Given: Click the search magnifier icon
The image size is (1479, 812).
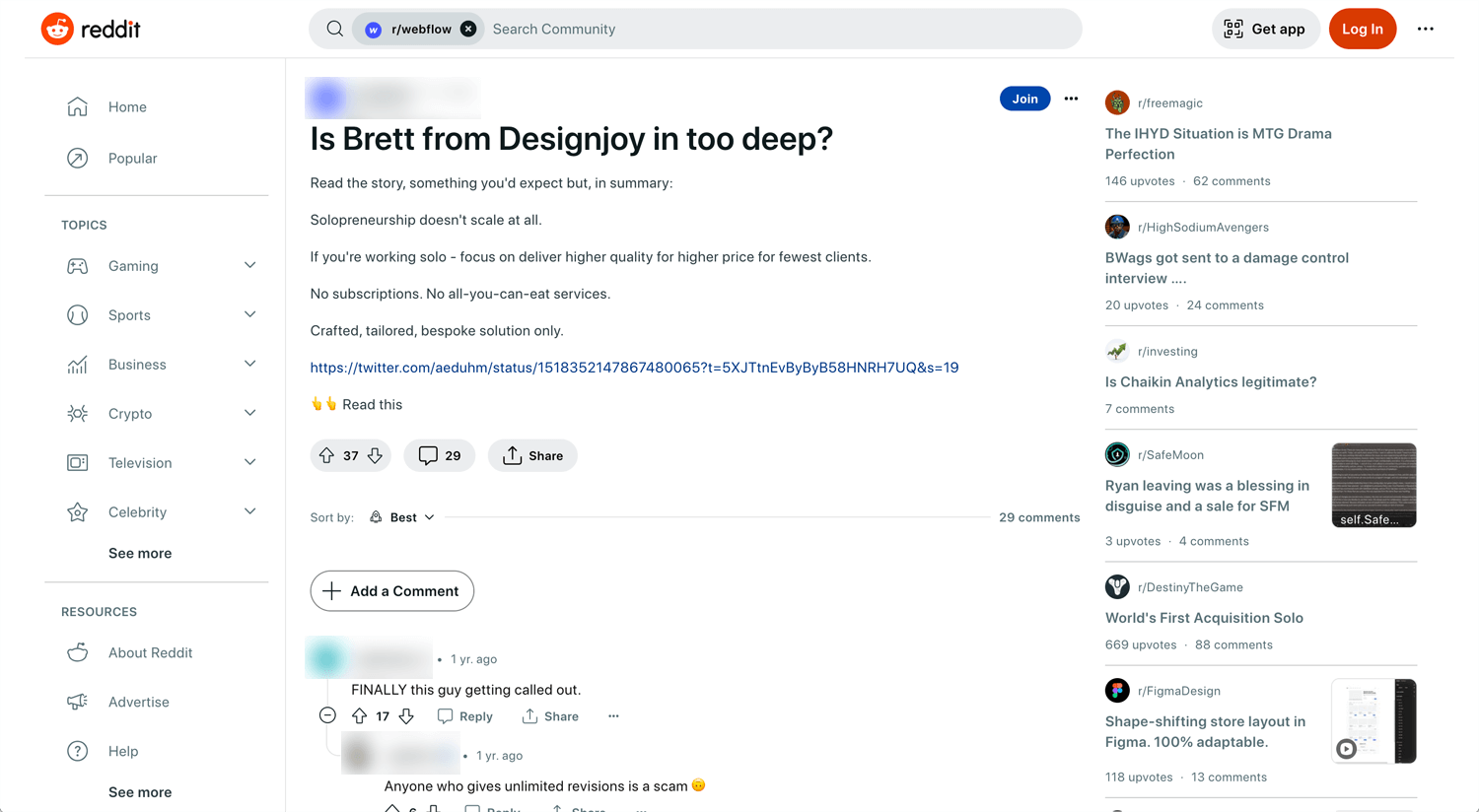Looking at the screenshot, I should (x=335, y=29).
